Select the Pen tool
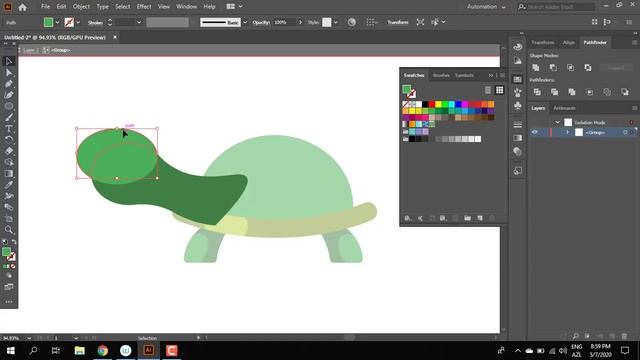 [x=9, y=84]
